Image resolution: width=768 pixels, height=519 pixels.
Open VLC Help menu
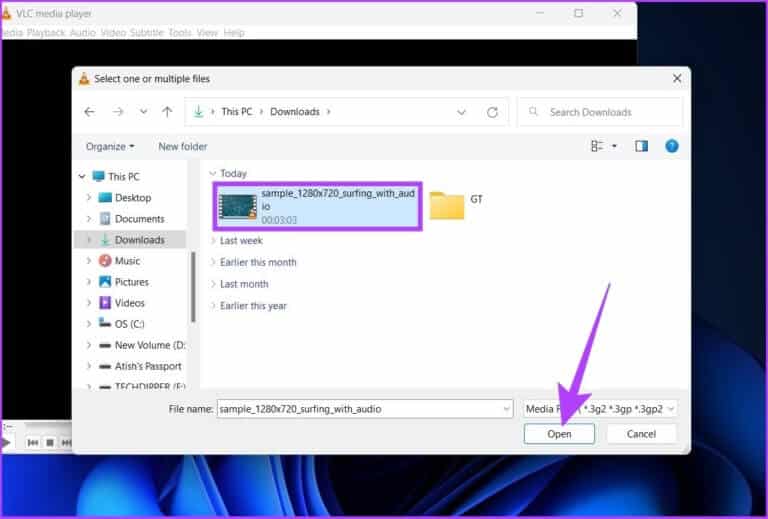click(234, 33)
